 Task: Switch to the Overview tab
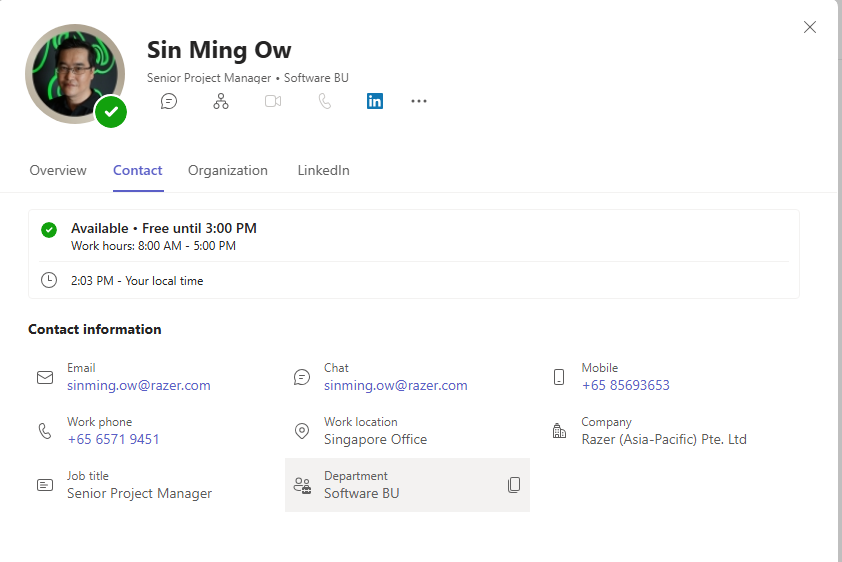tap(58, 170)
